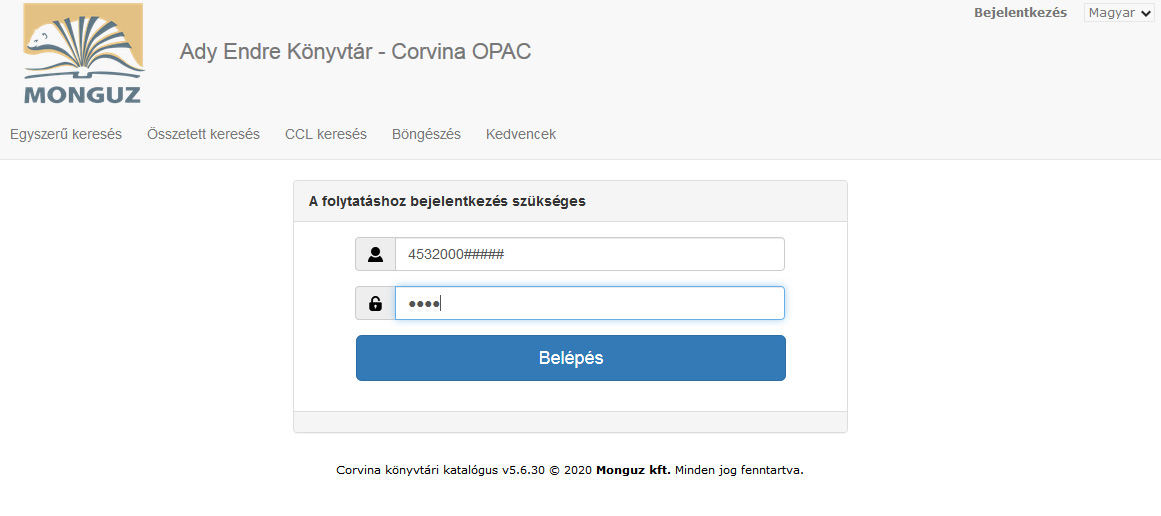Click the empty gray footer strip of login panel
The width and height of the screenshot is (1161, 516).
pyautogui.click(x=570, y=422)
